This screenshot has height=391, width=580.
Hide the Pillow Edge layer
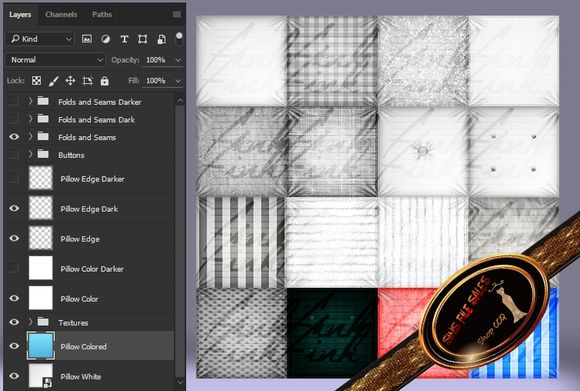[x=14, y=238]
